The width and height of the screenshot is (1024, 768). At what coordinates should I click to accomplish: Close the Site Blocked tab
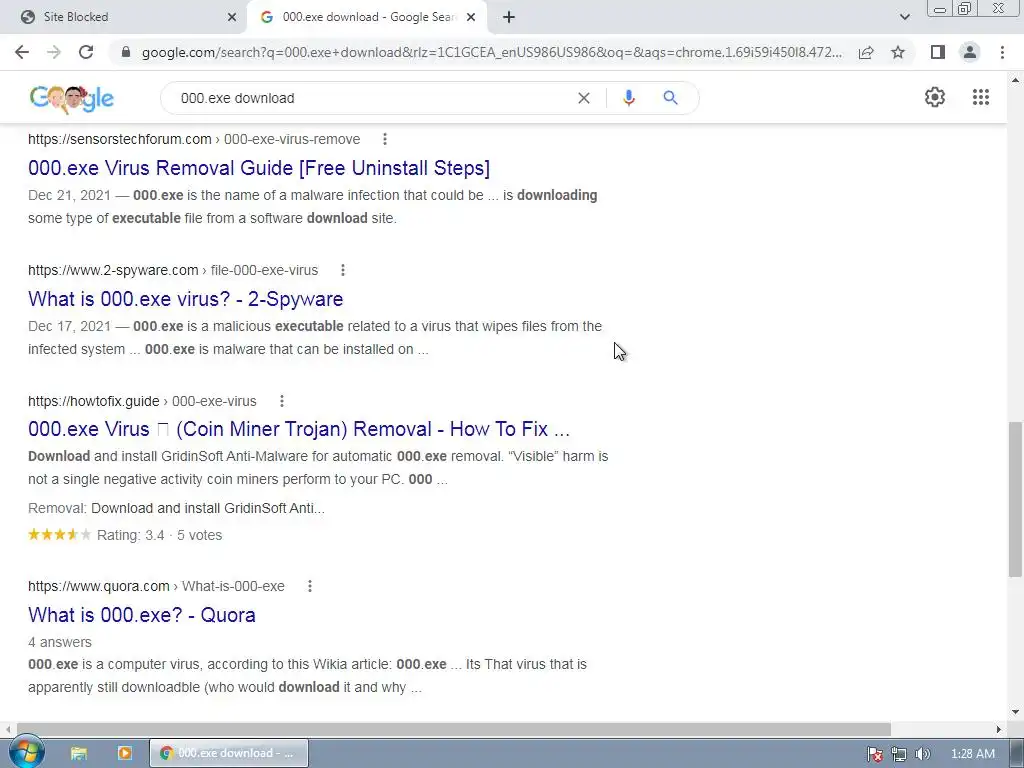coord(232,17)
